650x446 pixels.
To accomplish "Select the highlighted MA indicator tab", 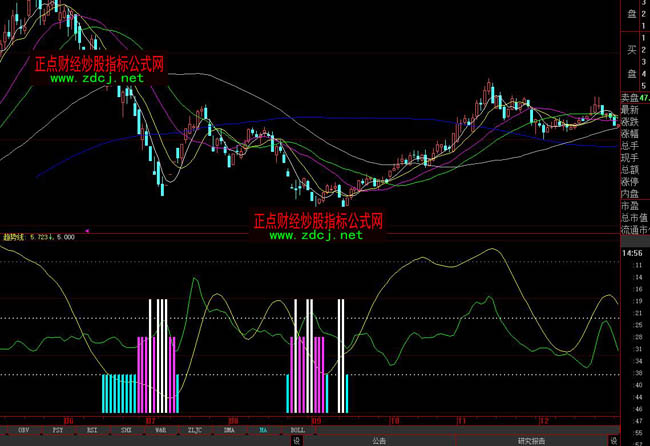I will click(x=263, y=428).
